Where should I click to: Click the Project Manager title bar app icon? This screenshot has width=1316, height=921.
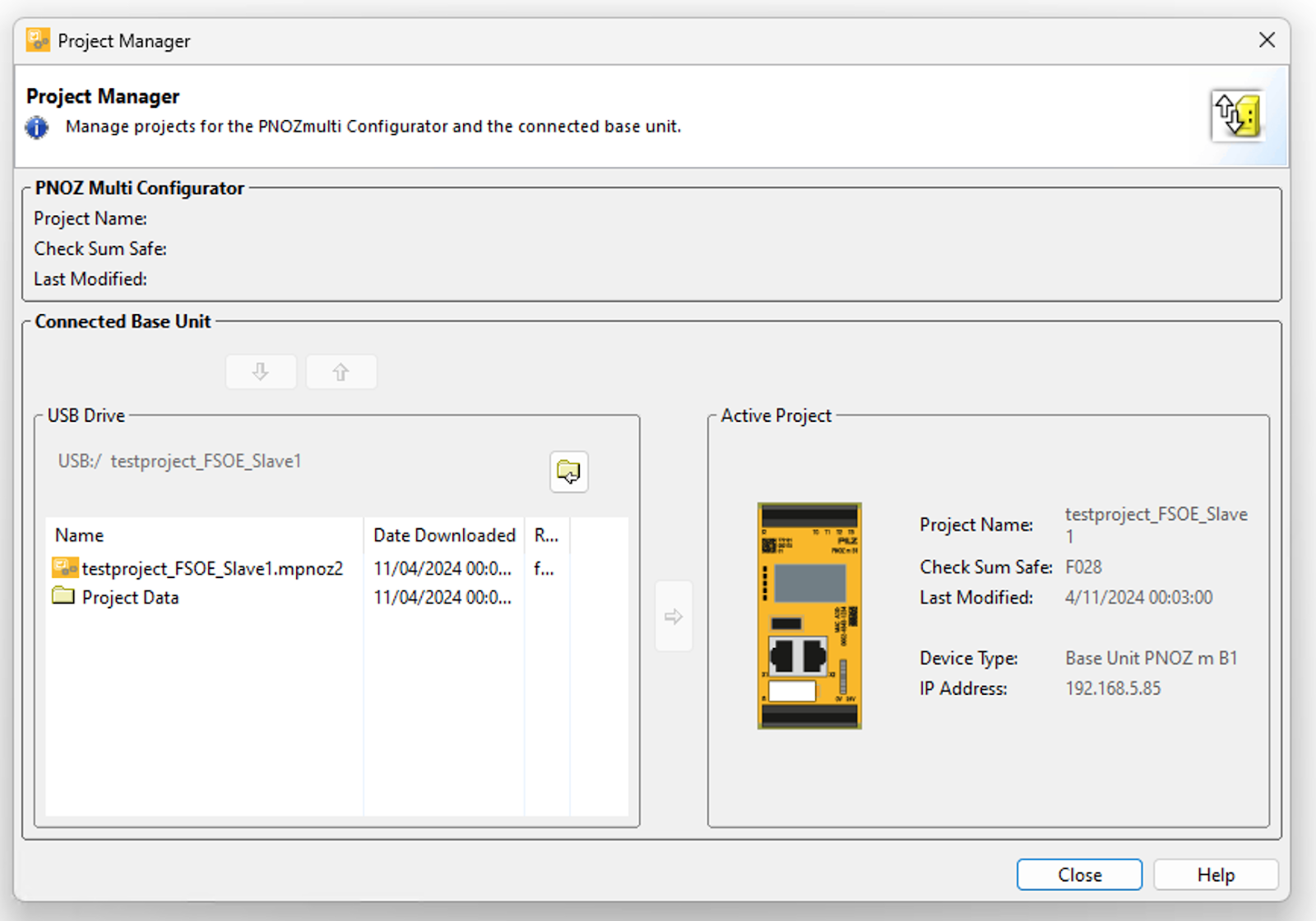click(38, 39)
